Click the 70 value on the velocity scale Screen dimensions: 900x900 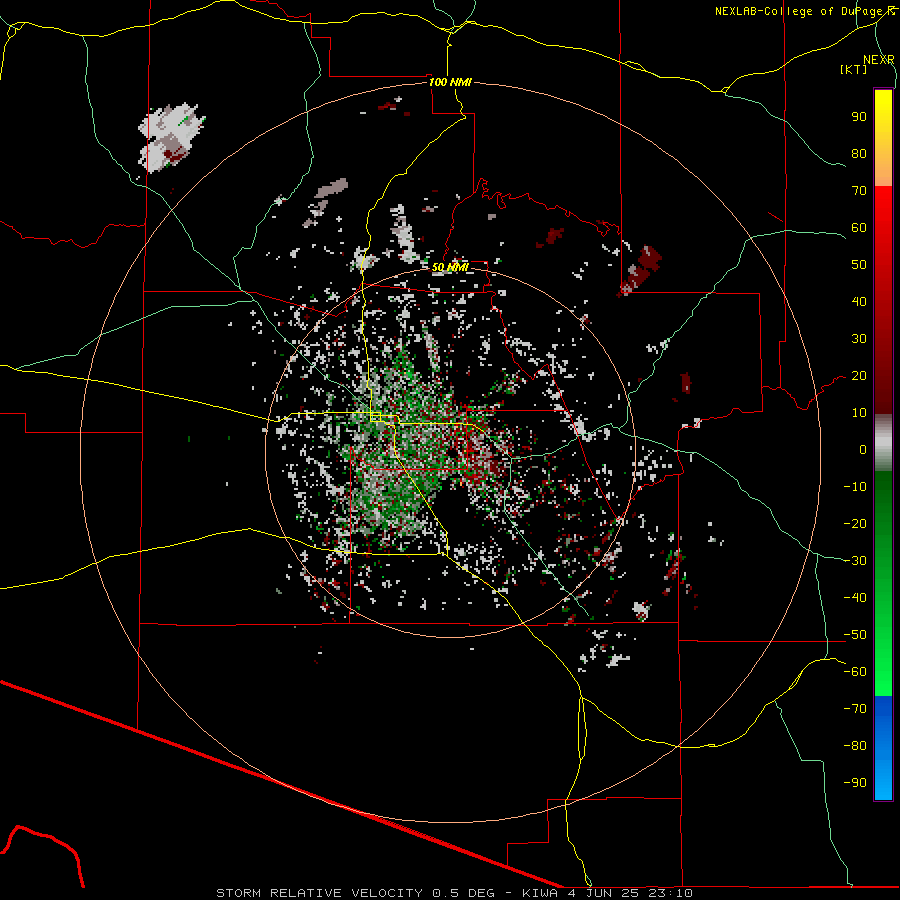(859, 191)
